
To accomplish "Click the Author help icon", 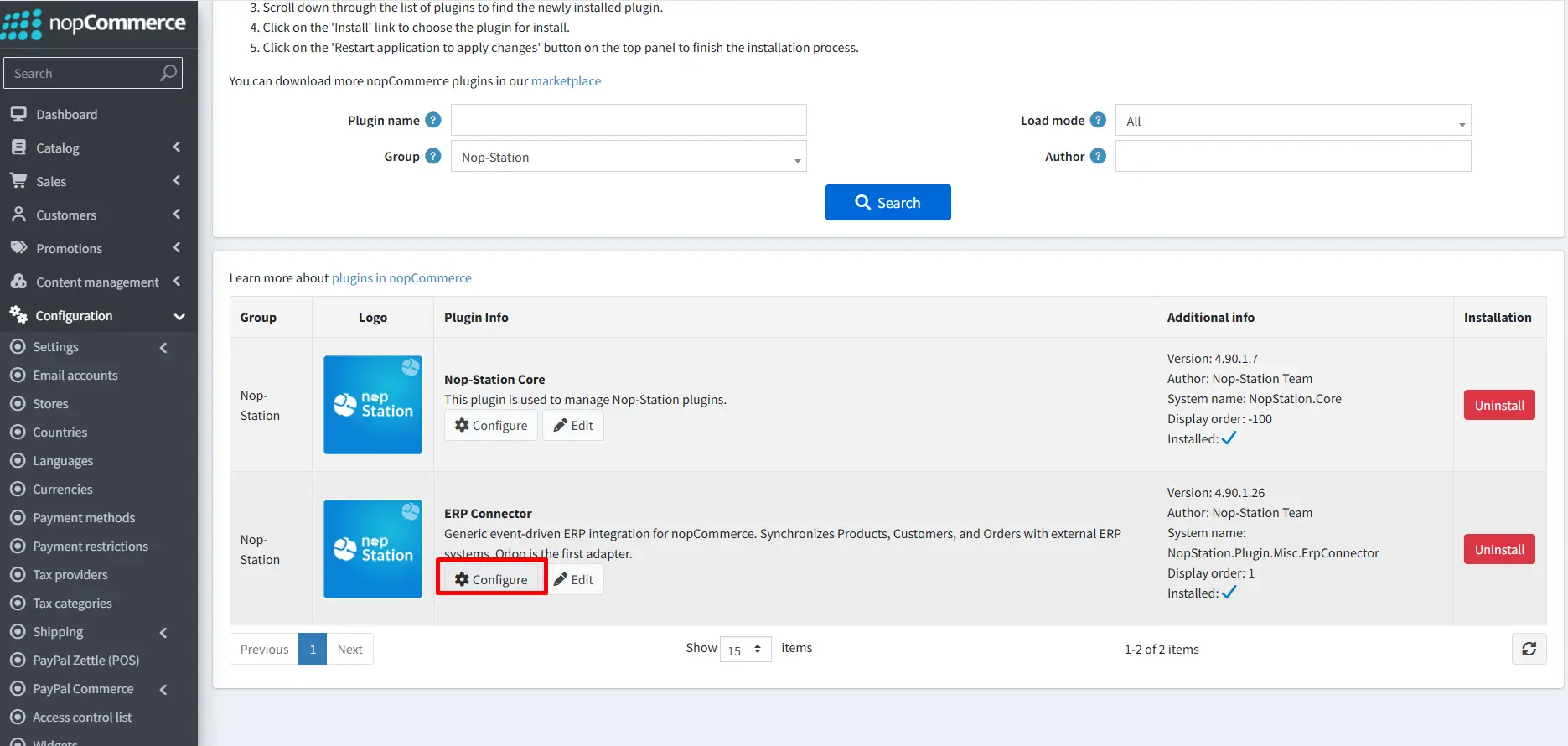I will pyautogui.click(x=1098, y=156).
